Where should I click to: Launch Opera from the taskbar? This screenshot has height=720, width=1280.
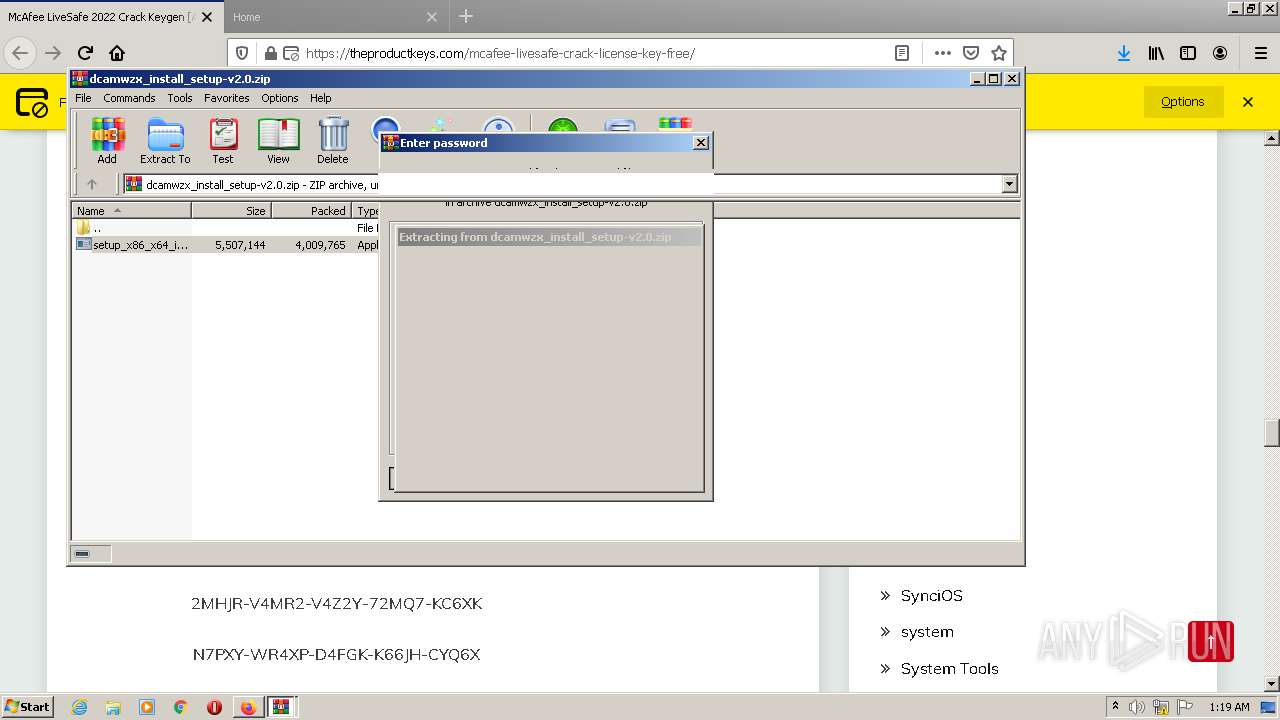pyautogui.click(x=214, y=707)
